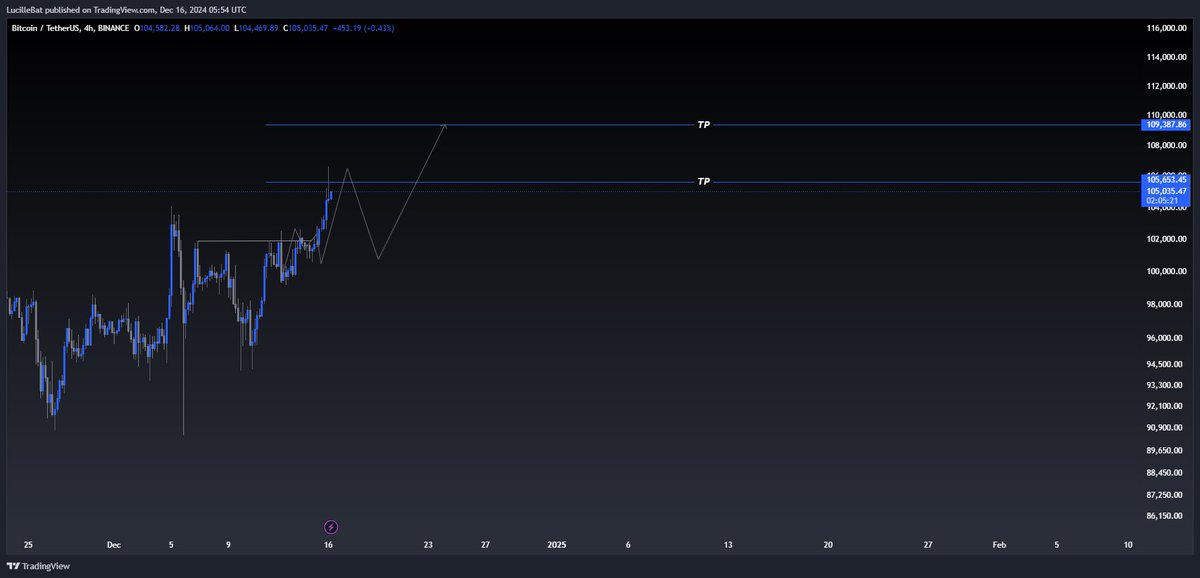
Task: Click the current price tag 105,035.47
Action: (1167, 190)
